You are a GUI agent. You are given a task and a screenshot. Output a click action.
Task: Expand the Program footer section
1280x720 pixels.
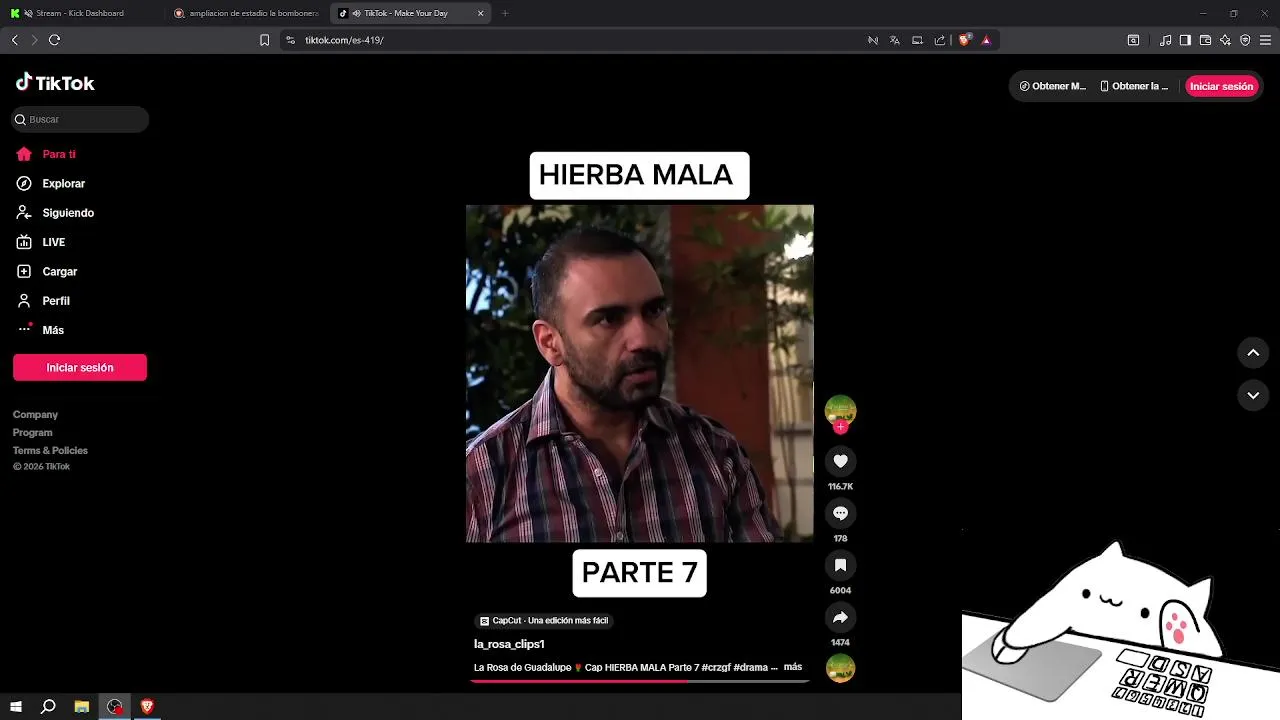(x=32, y=432)
